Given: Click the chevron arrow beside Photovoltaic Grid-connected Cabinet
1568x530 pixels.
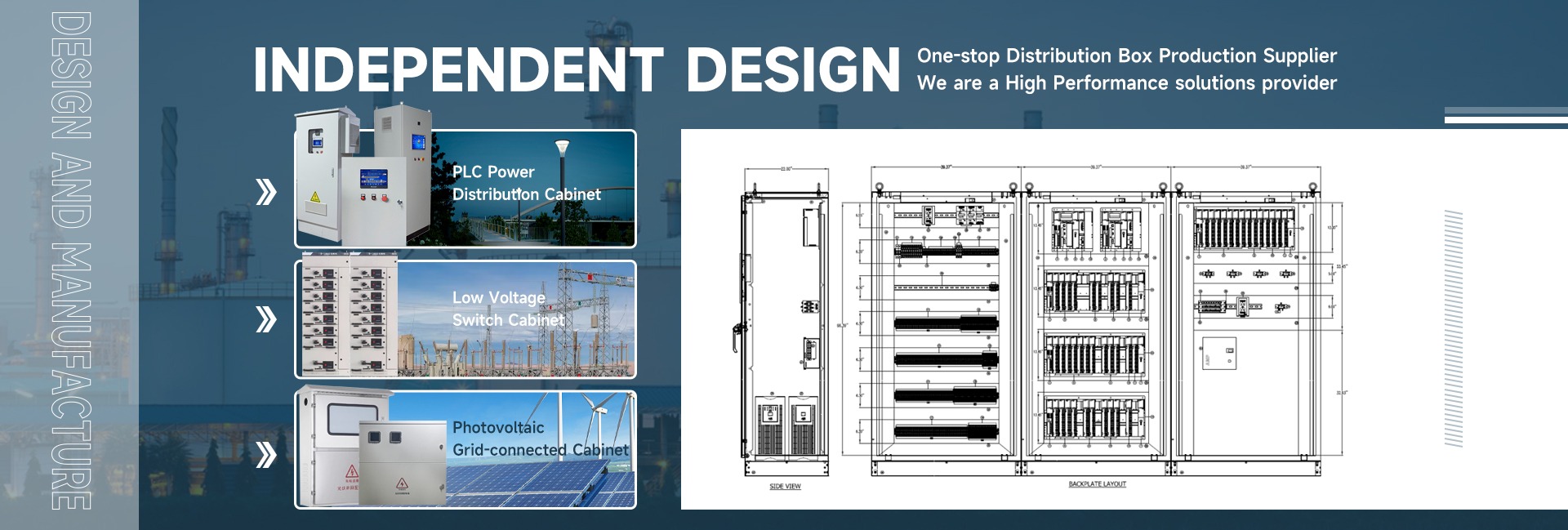Looking at the screenshot, I should pyautogui.click(x=266, y=455).
